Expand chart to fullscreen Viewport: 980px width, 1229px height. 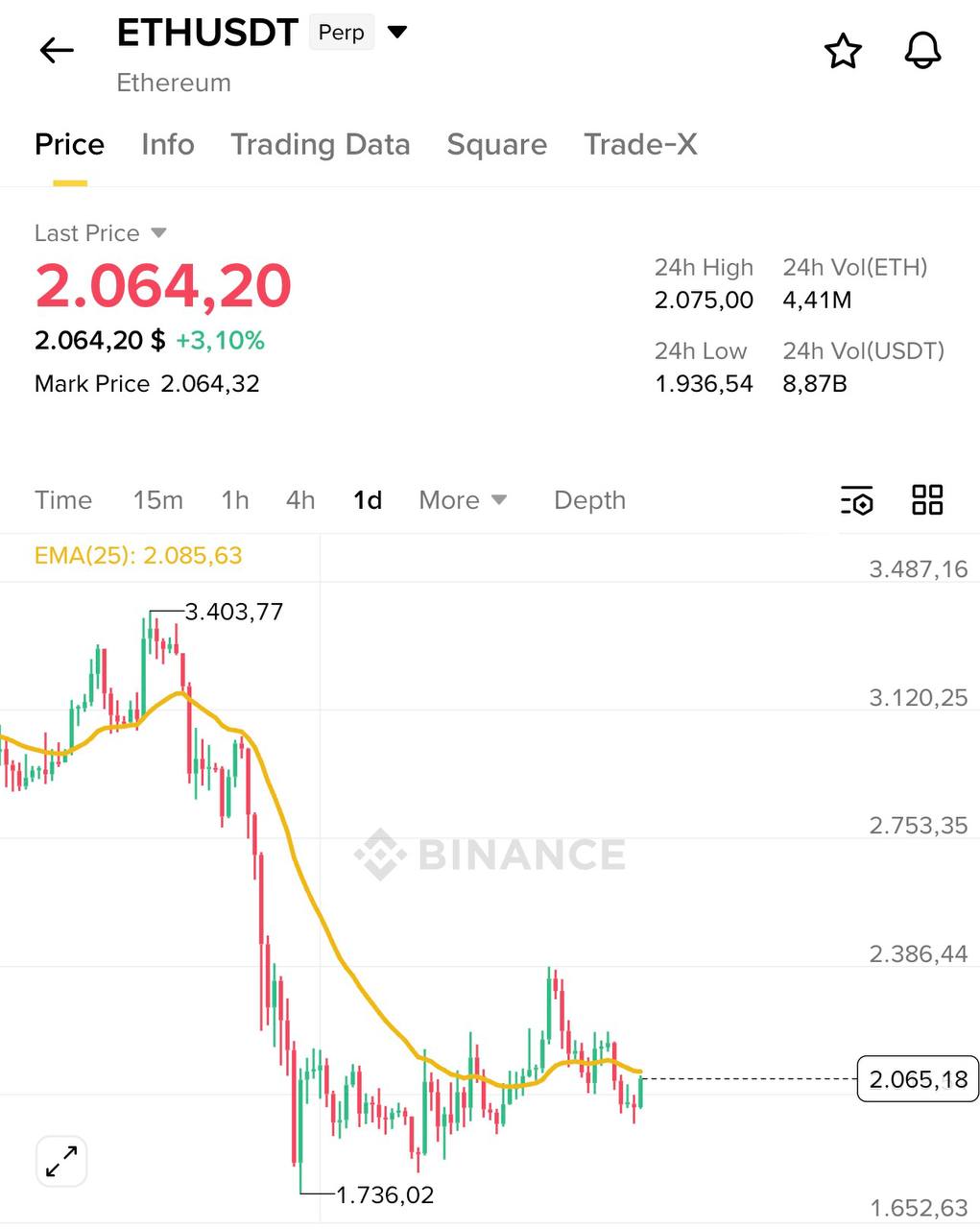[x=61, y=1162]
